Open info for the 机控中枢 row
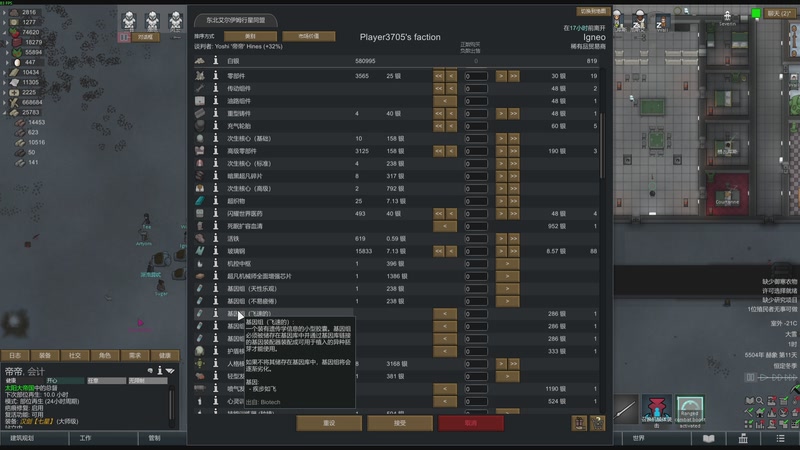The height and width of the screenshot is (450, 800). pos(215,264)
